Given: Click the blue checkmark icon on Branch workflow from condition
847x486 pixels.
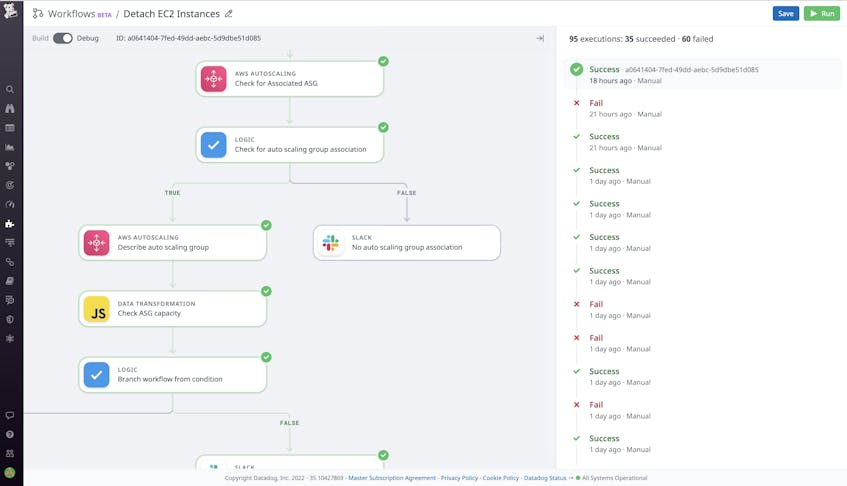Looking at the screenshot, I should [x=97, y=375].
